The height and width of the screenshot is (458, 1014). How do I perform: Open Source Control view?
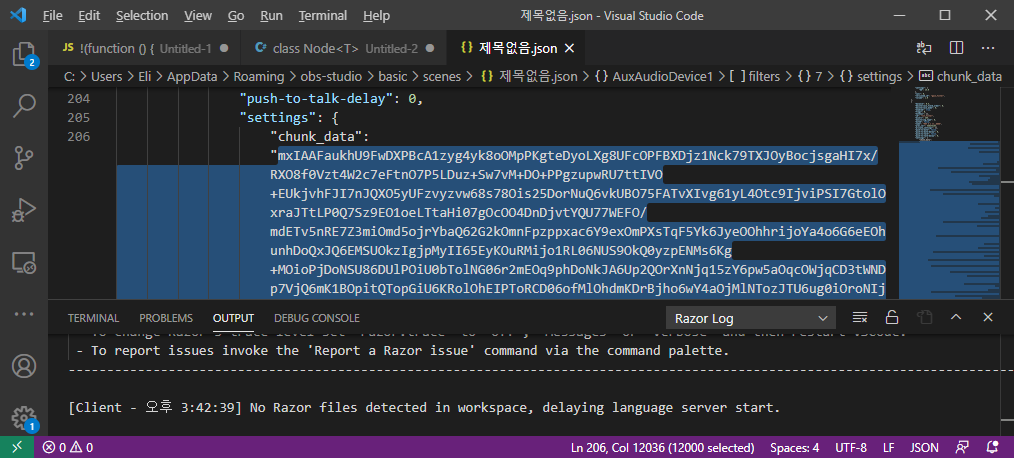pos(24,157)
